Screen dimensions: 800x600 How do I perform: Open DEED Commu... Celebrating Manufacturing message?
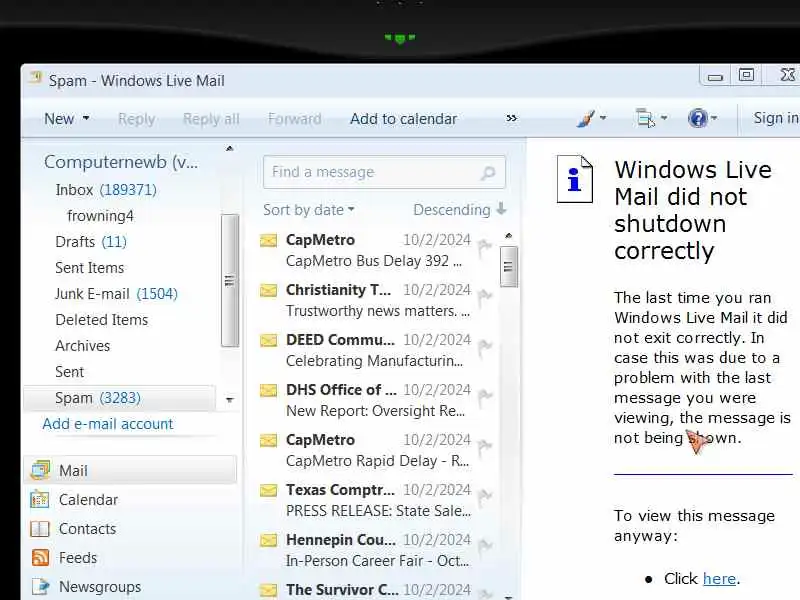pos(378,351)
